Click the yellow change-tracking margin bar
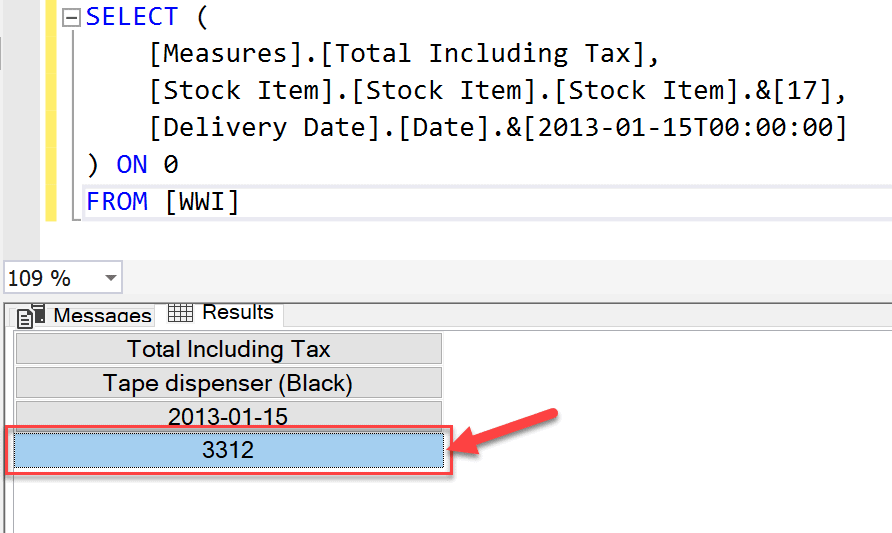The width and height of the screenshot is (892, 533). pyautogui.click(x=51, y=110)
